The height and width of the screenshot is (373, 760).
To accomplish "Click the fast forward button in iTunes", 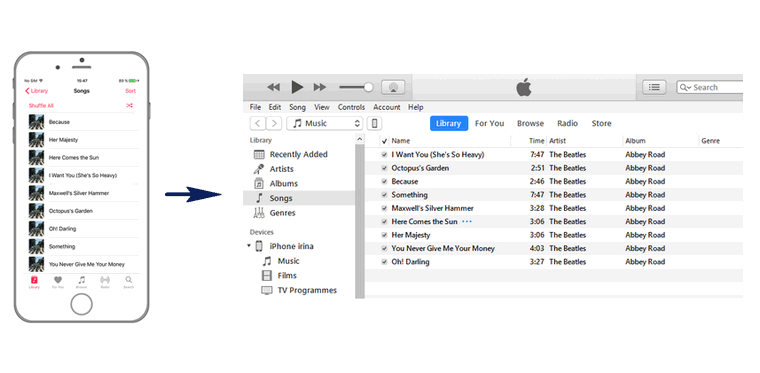I will (x=320, y=87).
